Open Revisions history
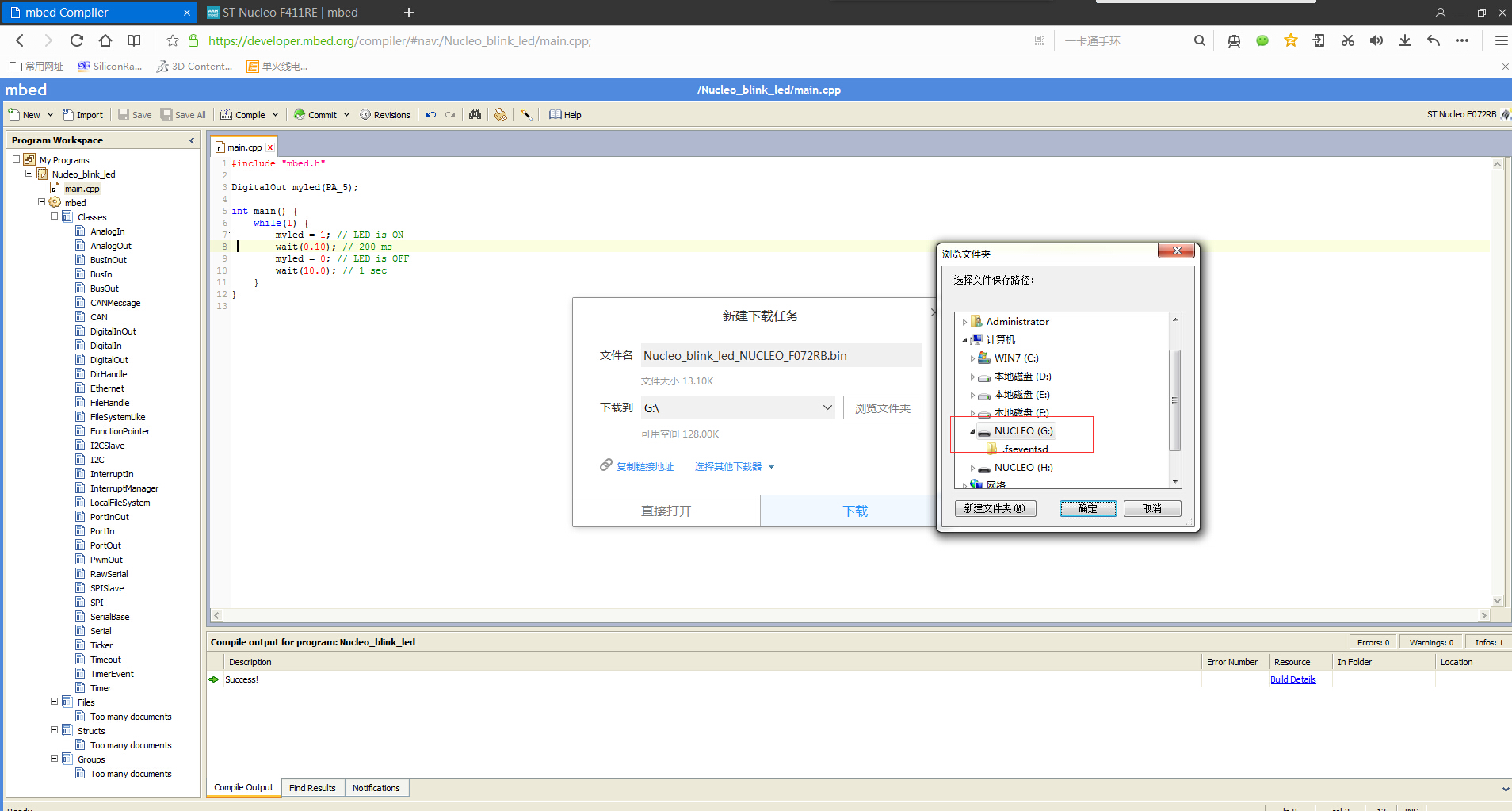The height and width of the screenshot is (811, 1512). (x=385, y=115)
